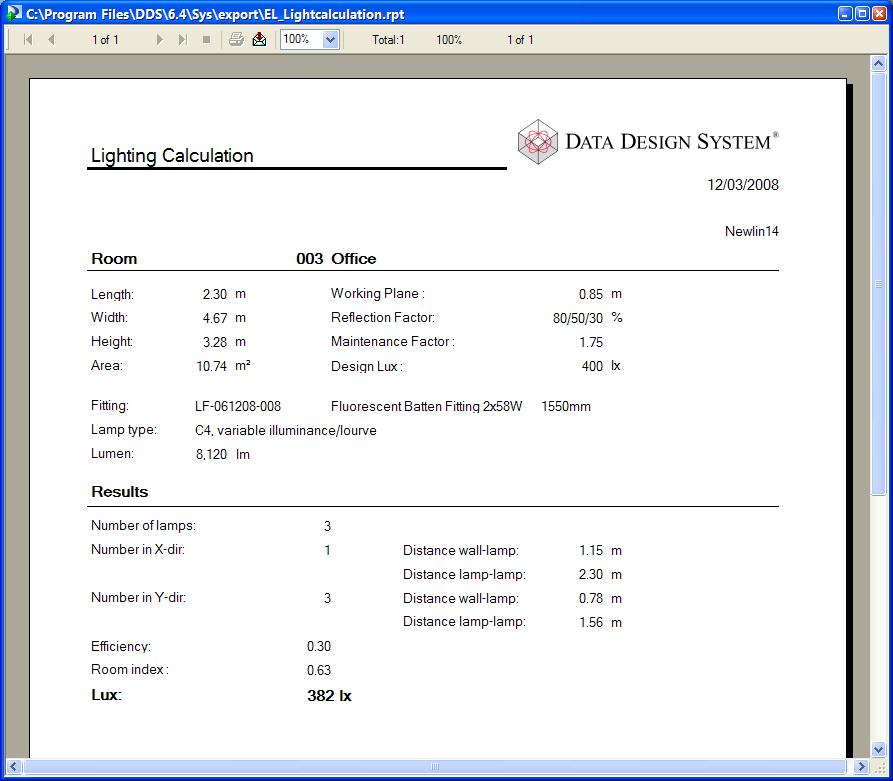Screen dimensions: 893x781
Task: Select the 'Lighting Calculation' title text
Action: tap(172, 156)
